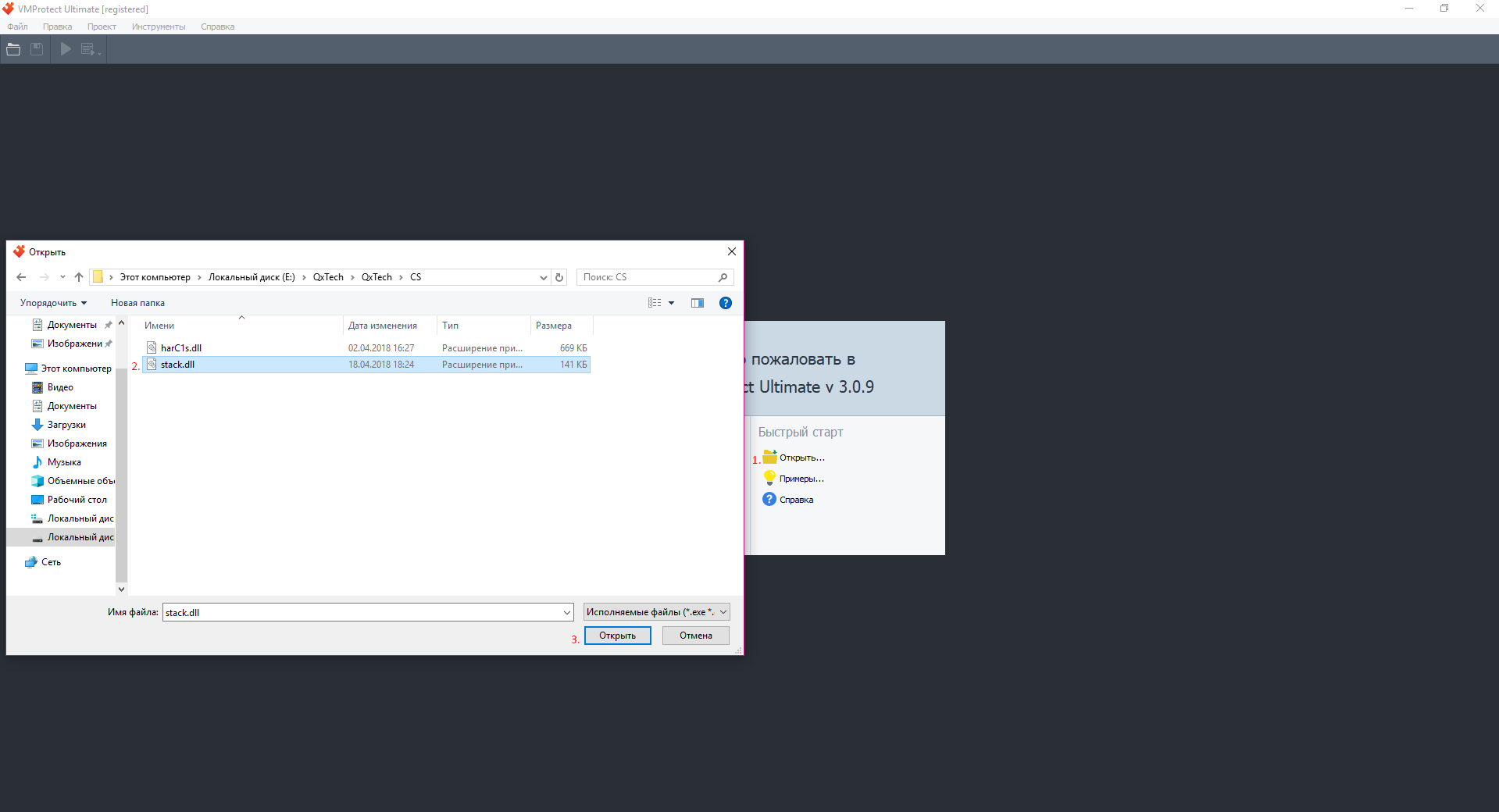
Task: Select Этот компьютер in the navigation tree
Action: [x=68, y=369]
